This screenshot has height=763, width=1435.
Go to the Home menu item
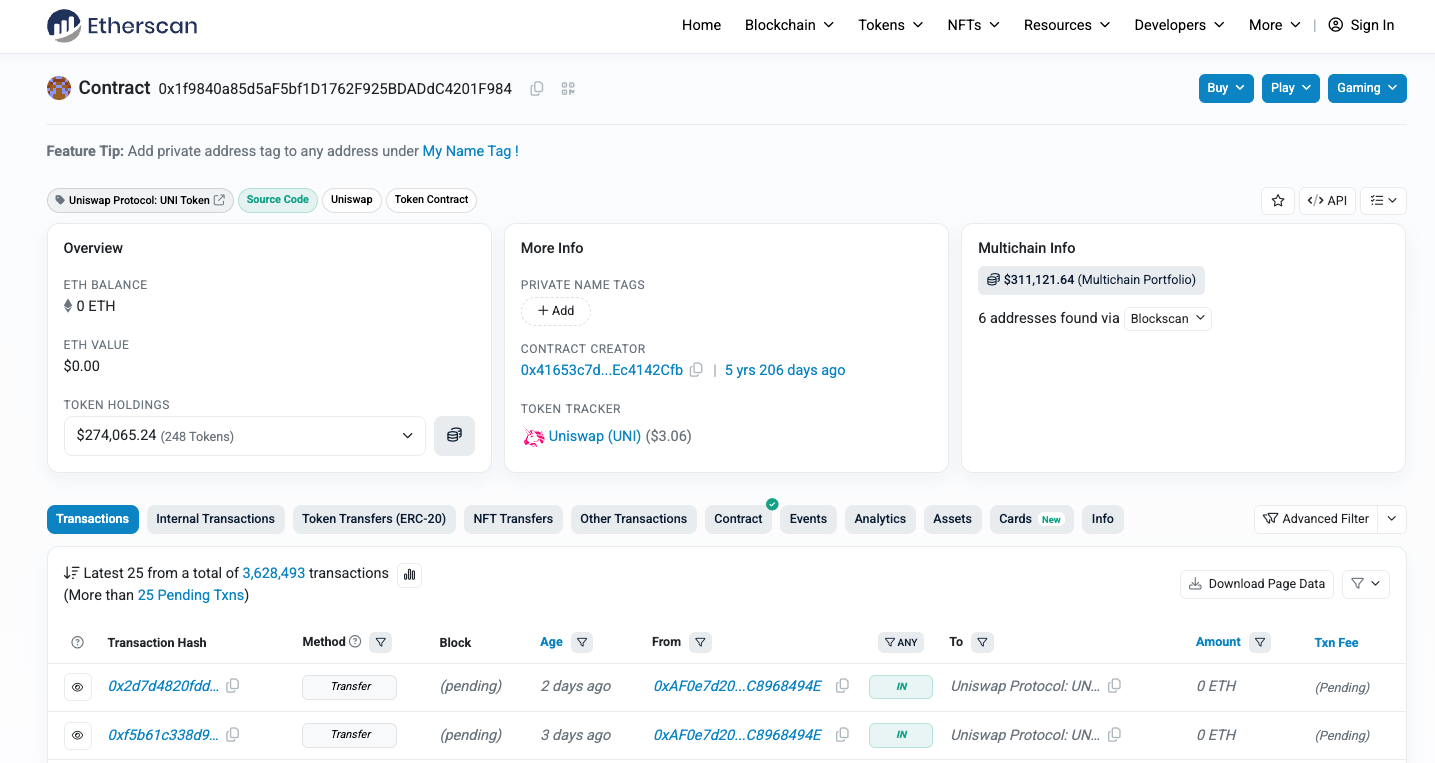click(701, 25)
